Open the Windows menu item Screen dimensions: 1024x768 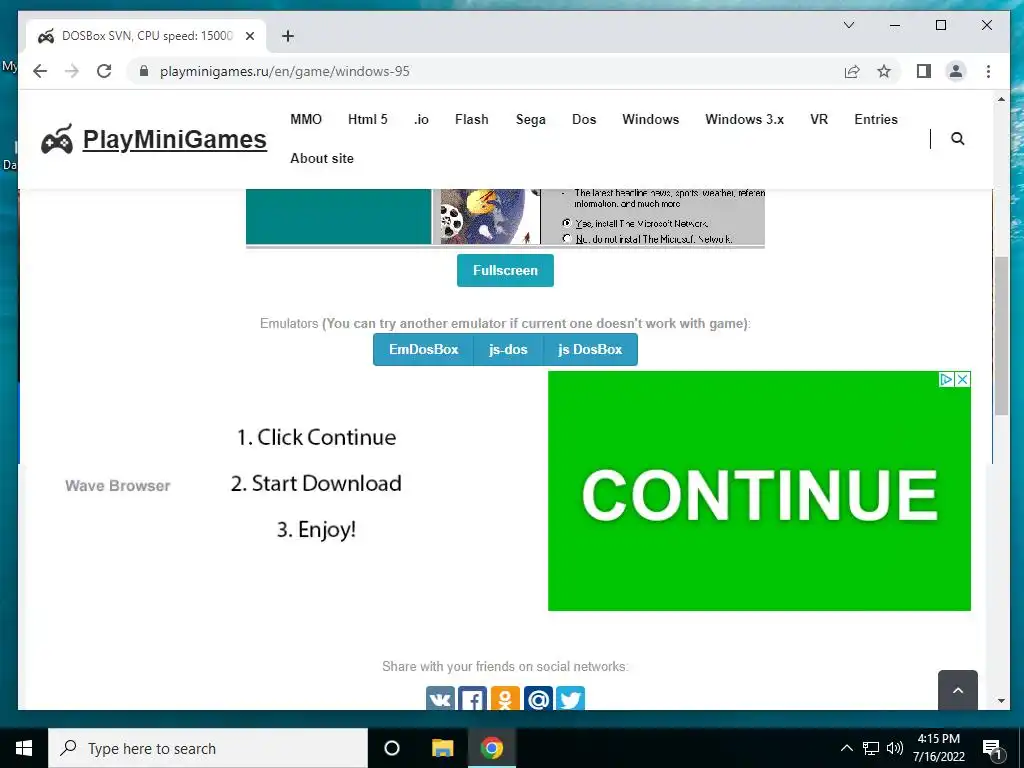(x=650, y=119)
